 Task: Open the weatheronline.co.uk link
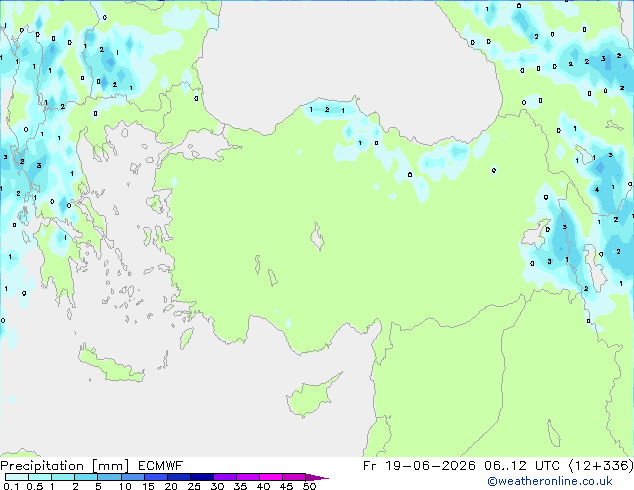pyautogui.click(x=549, y=481)
